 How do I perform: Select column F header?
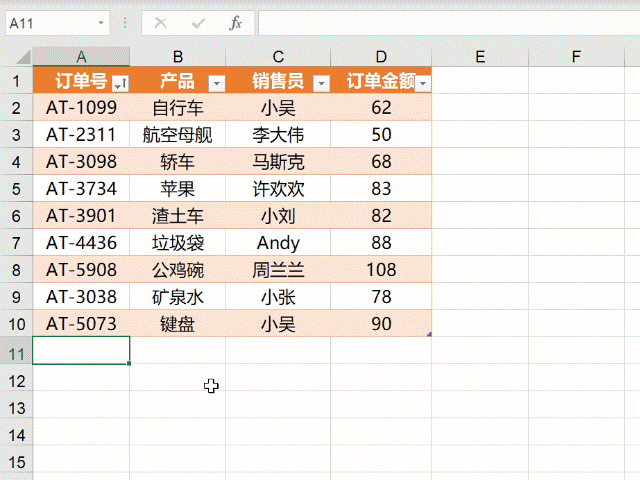[576, 57]
